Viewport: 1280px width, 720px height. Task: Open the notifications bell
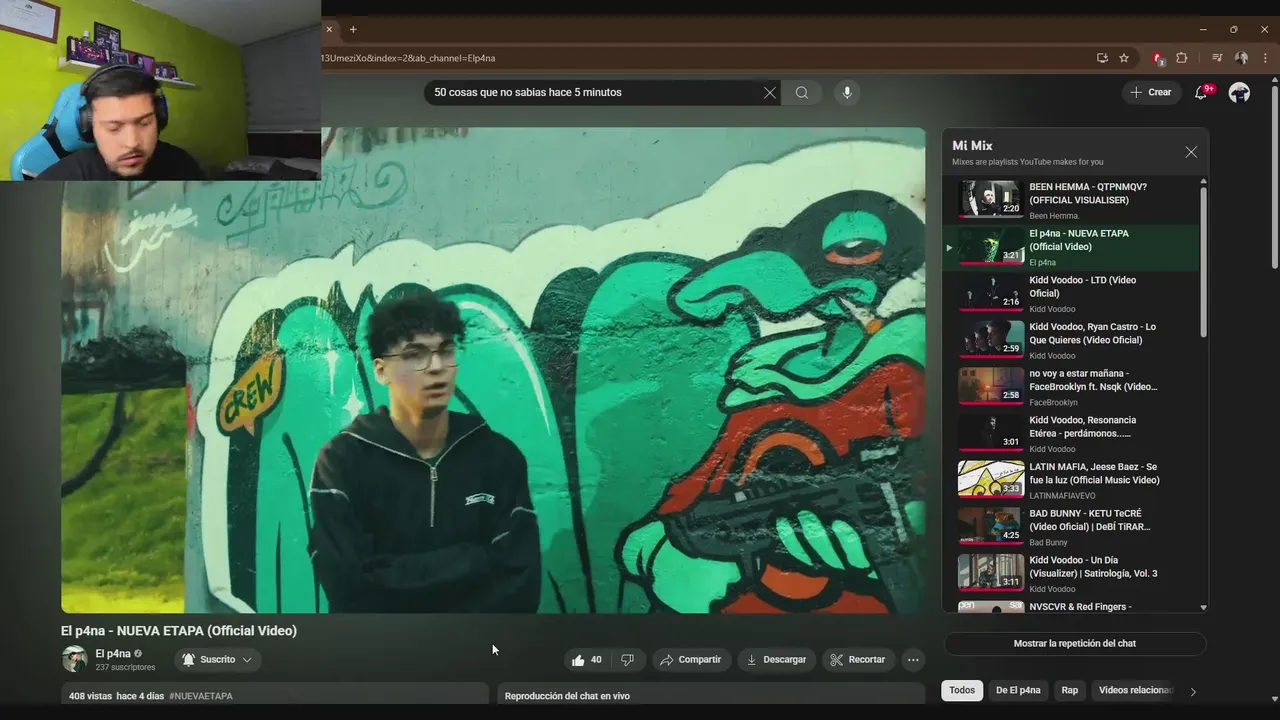click(x=1201, y=92)
